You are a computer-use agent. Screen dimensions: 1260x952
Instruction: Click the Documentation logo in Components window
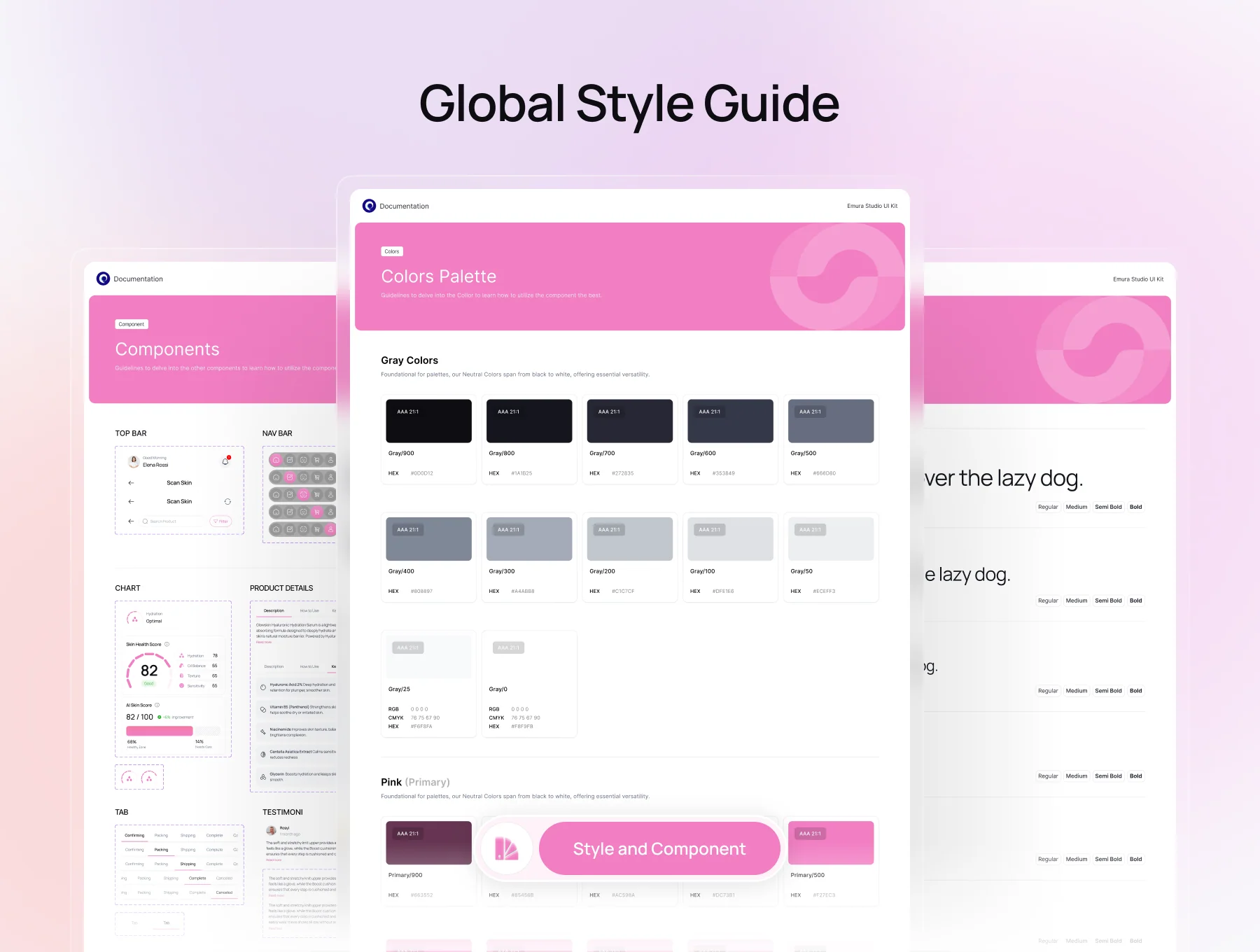103,279
